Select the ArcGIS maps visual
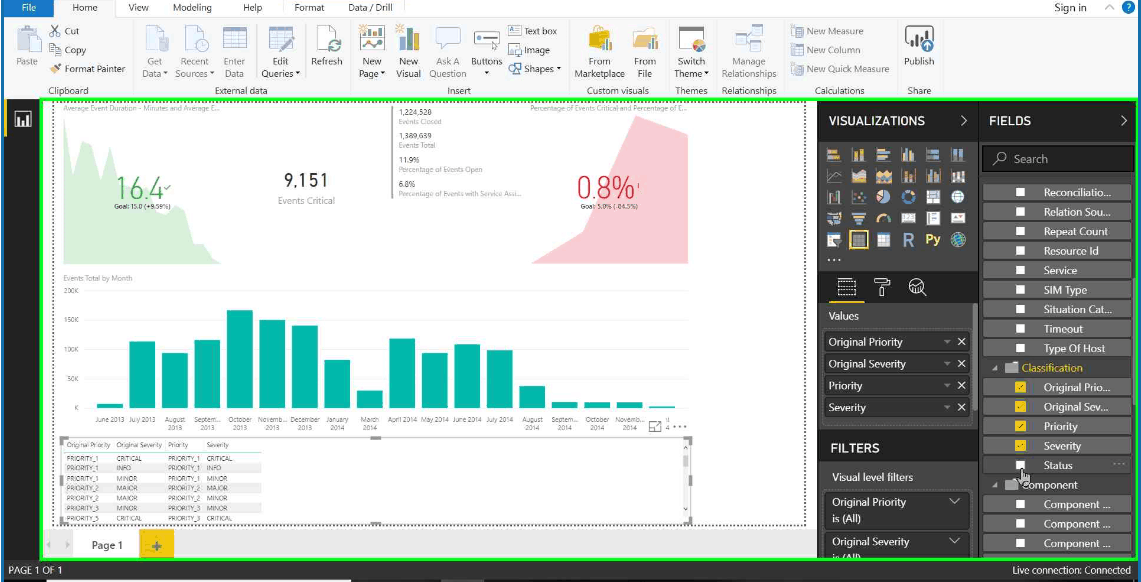The width and height of the screenshot is (1141, 582). coord(958,239)
